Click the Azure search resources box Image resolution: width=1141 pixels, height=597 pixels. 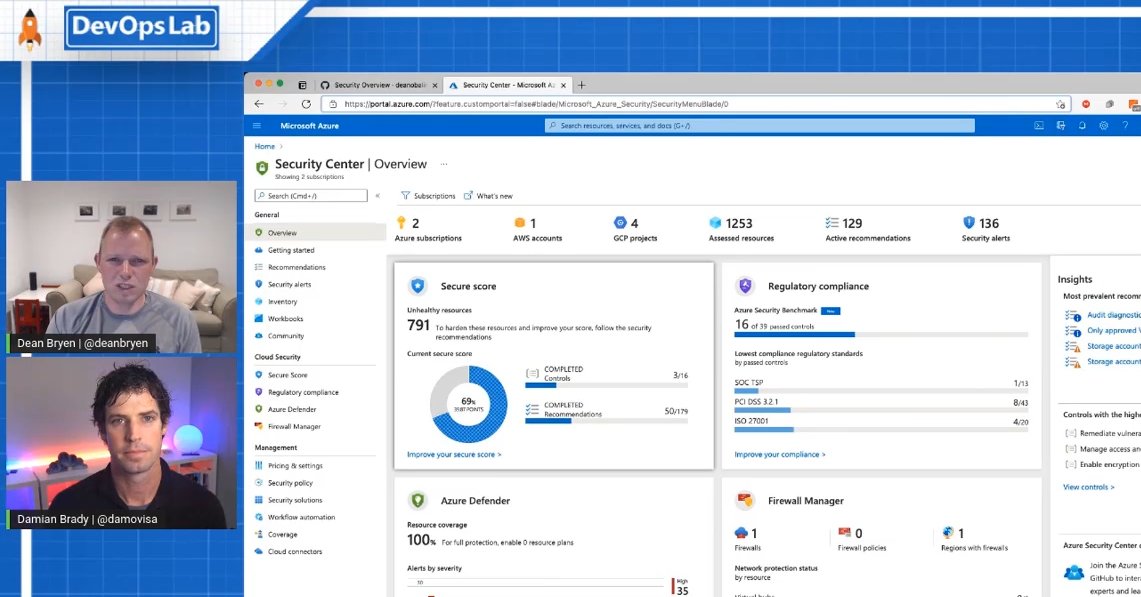(760, 125)
